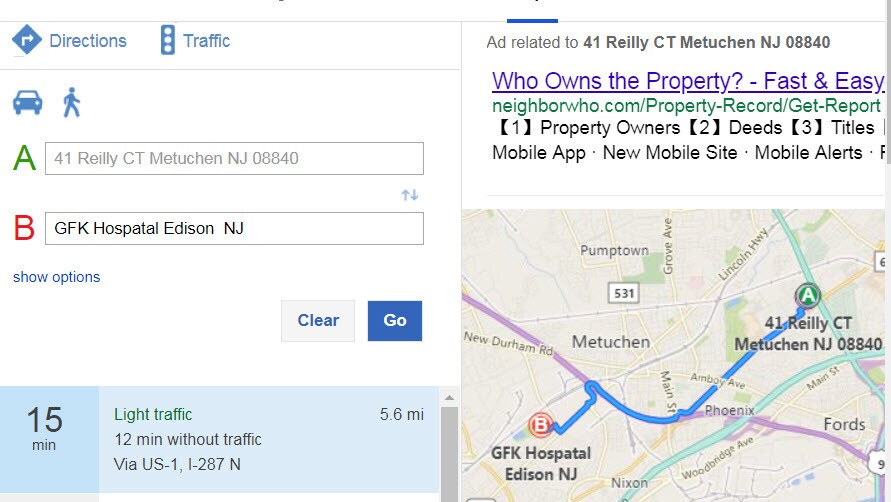Click the start address input field

(x=234, y=159)
